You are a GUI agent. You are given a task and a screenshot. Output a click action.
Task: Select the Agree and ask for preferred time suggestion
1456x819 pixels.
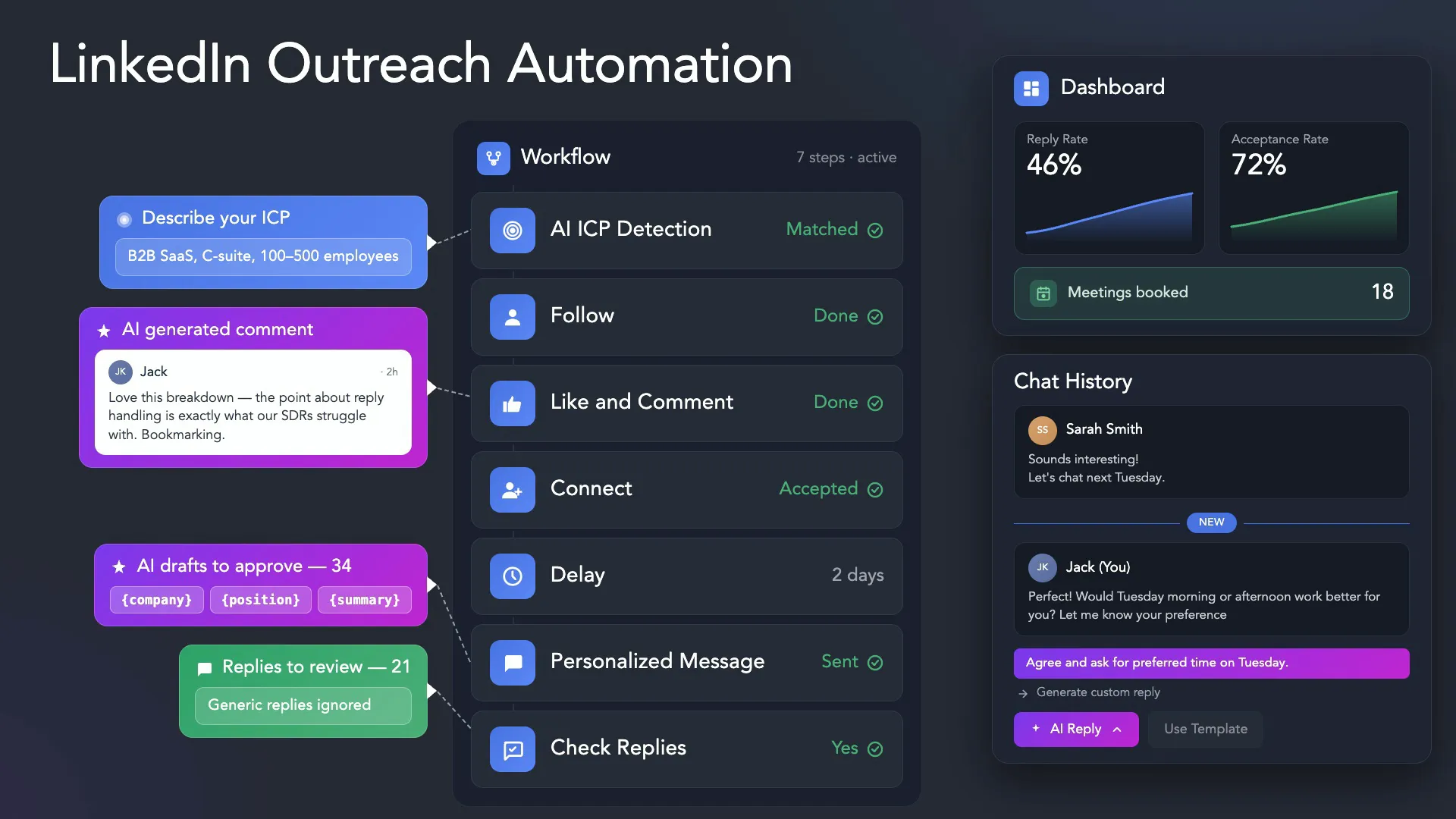[1211, 664]
